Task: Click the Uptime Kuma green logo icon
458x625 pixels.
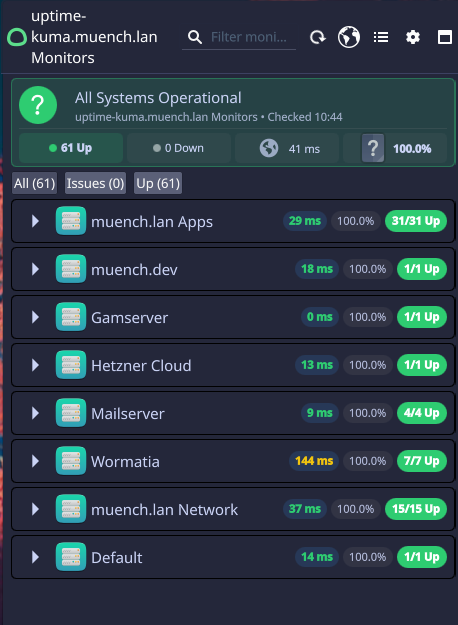Action: coord(17,37)
